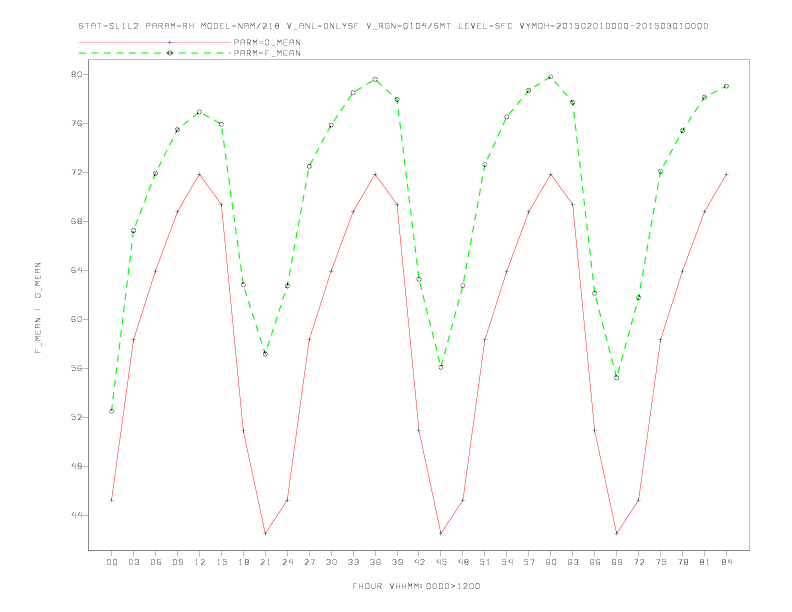Click the y-axis tick label 76
This screenshot has width=792, height=612.
77,123
